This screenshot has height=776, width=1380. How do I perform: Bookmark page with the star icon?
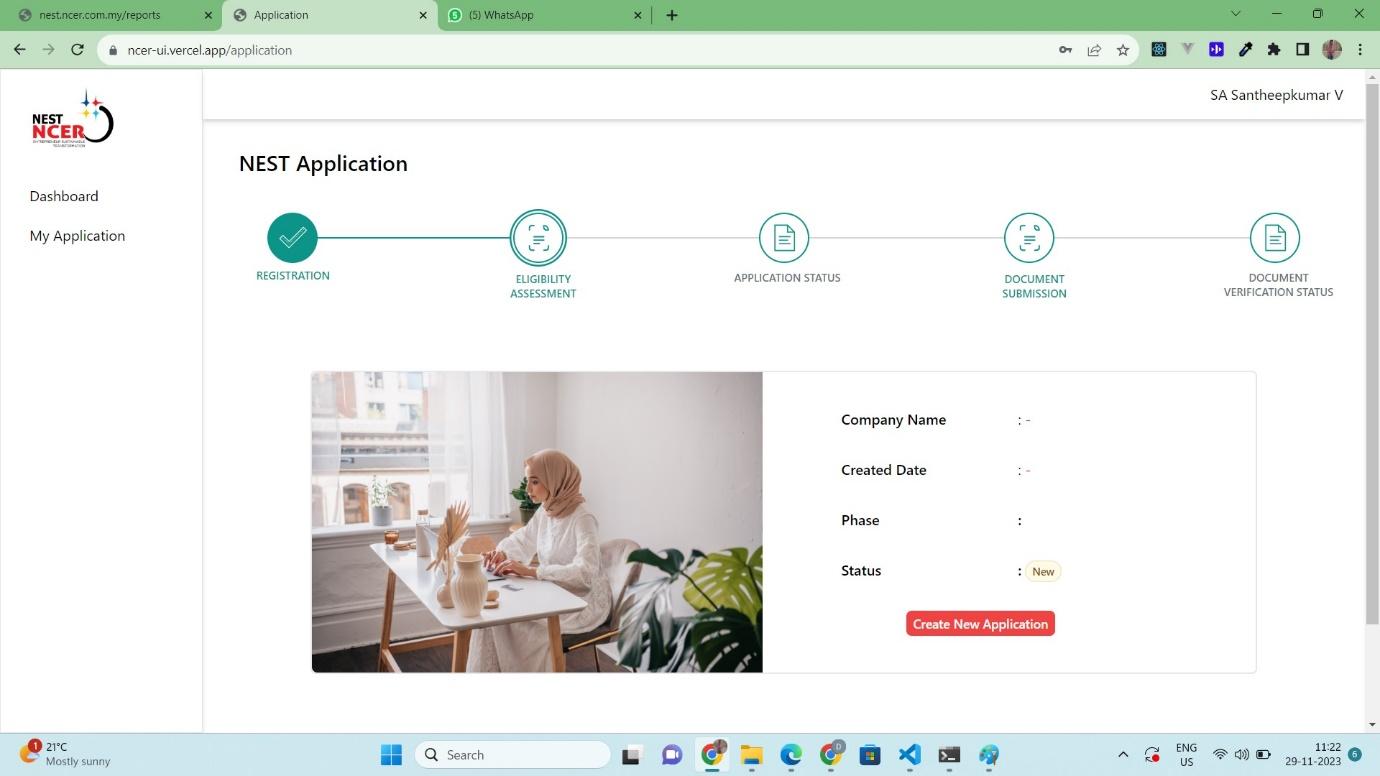click(1123, 50)
